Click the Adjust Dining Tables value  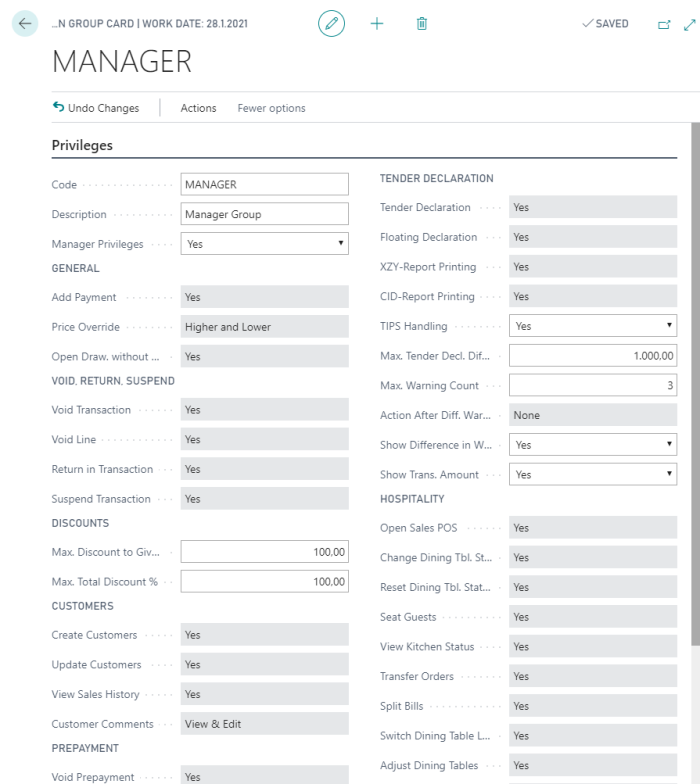click(x=593, y=765)
